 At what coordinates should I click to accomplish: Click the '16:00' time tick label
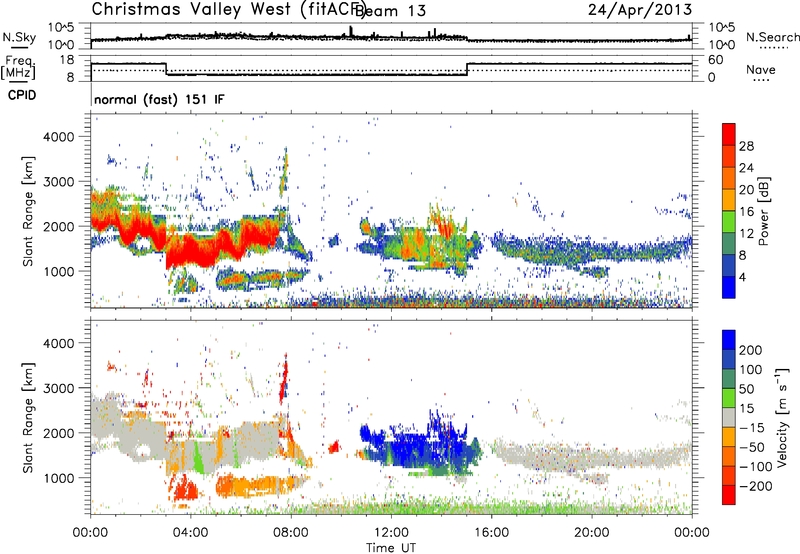[491, 533]
